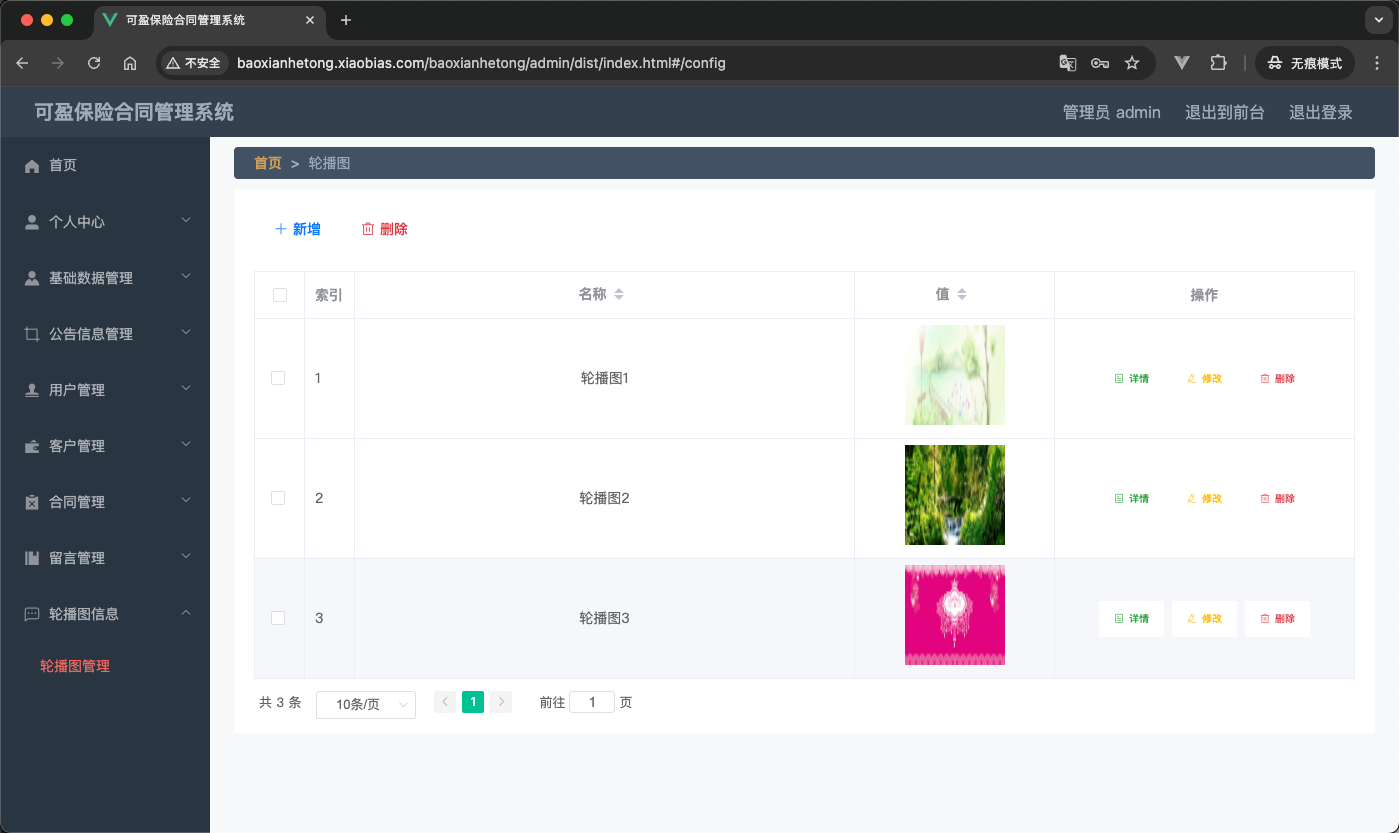This screenshot has width=1399, height=833.
Task: Click the browser back arrow
Action: 22,63
